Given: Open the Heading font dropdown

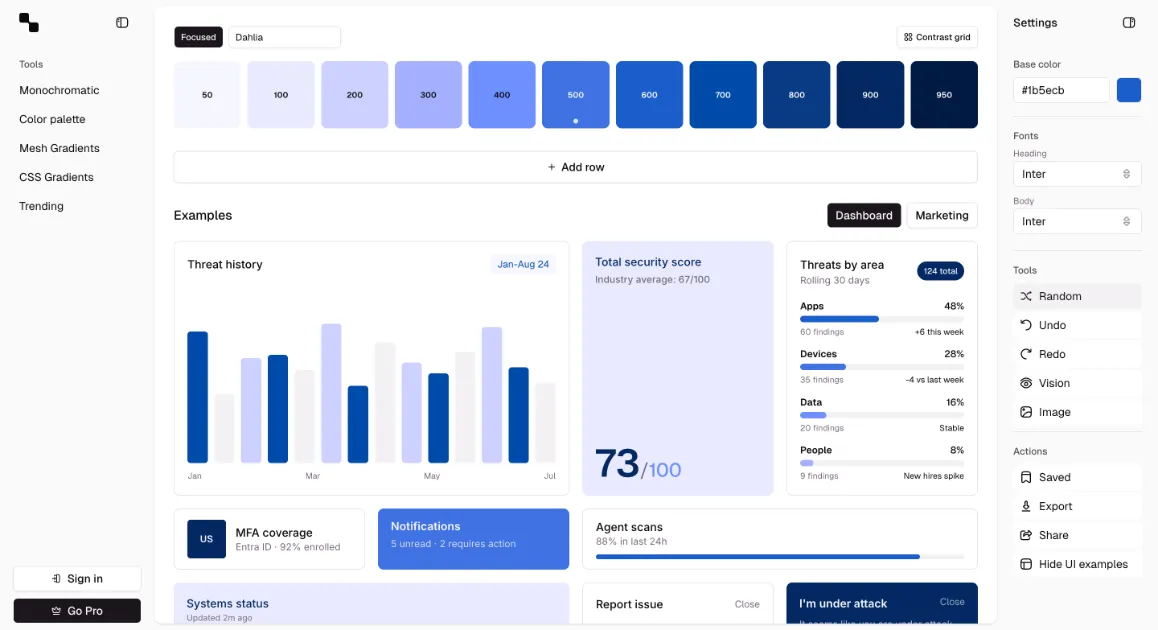Looking at the screenshot, I should coord(1076,174).
